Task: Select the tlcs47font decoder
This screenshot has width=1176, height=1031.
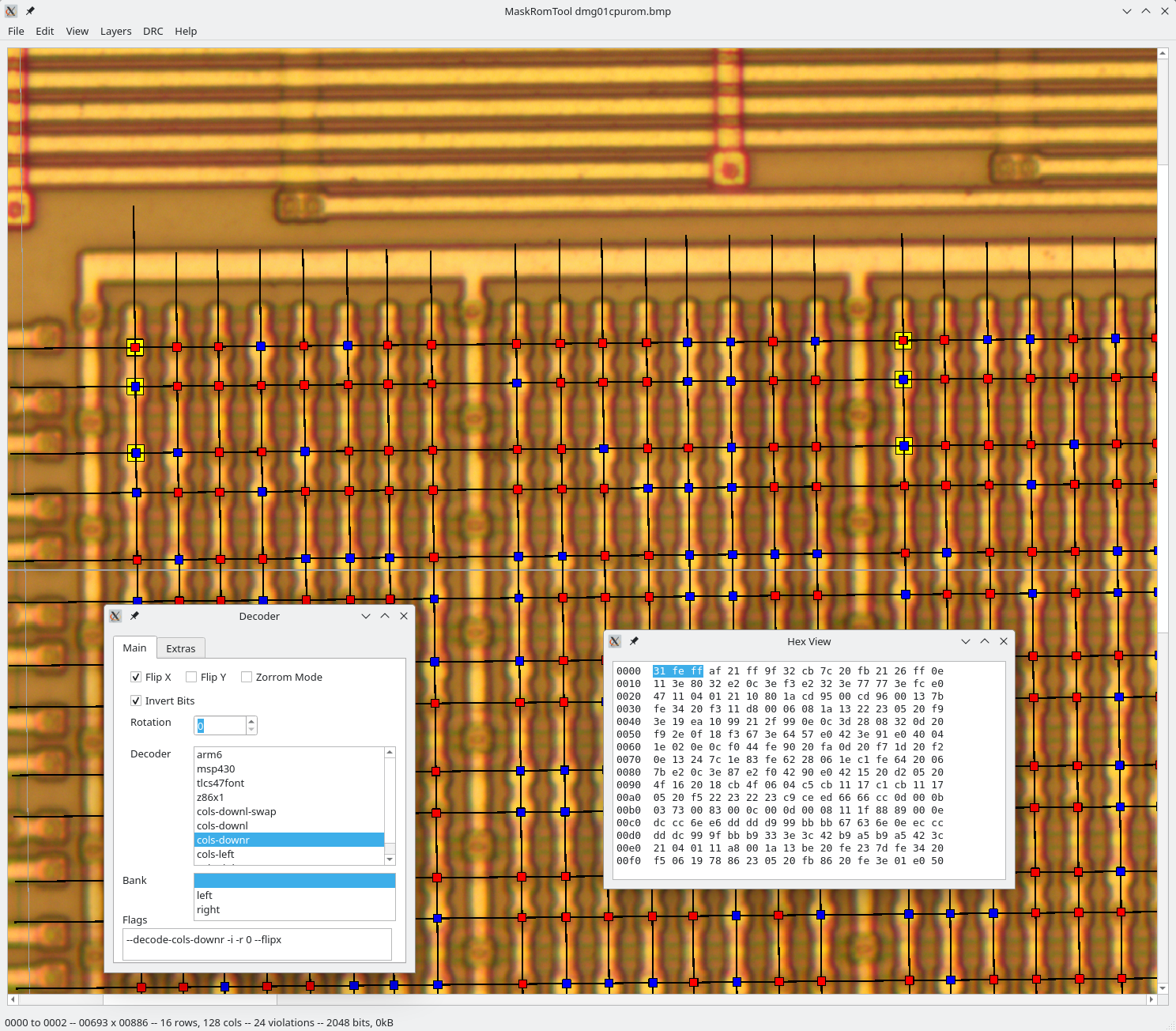Action: tap(288, 783)
